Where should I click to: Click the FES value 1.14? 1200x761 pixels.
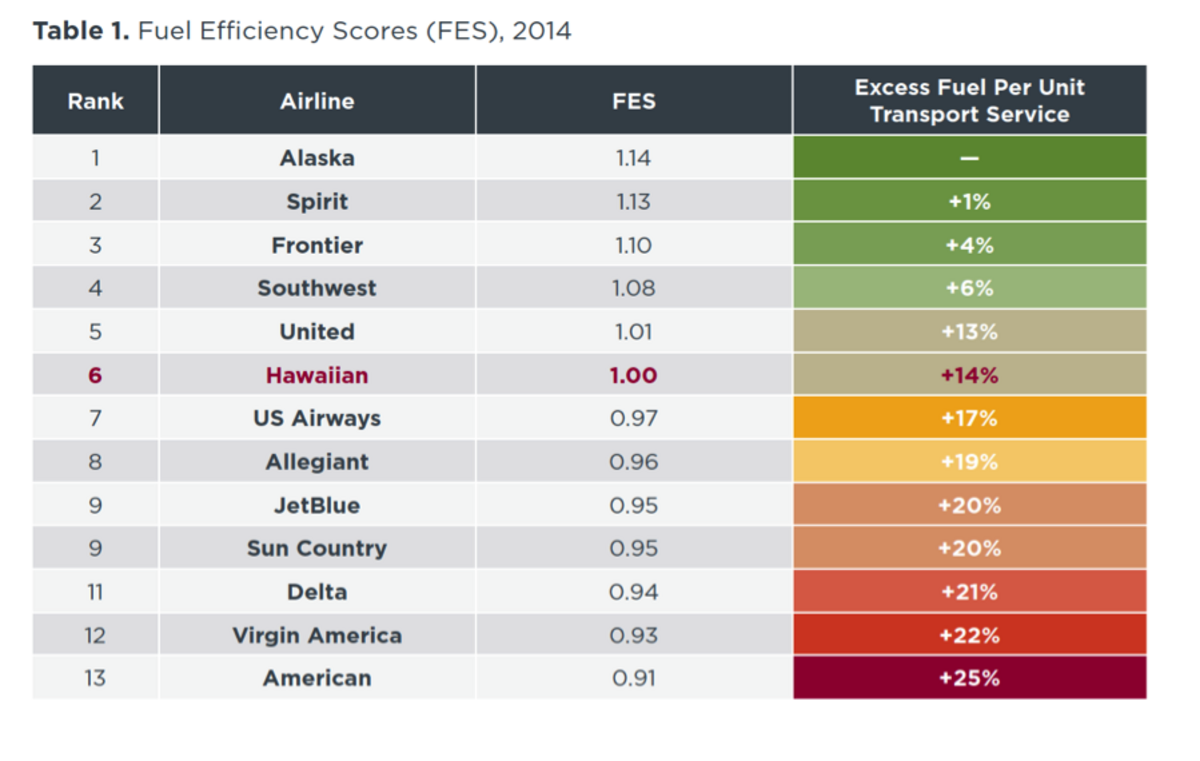coord(633,158)
